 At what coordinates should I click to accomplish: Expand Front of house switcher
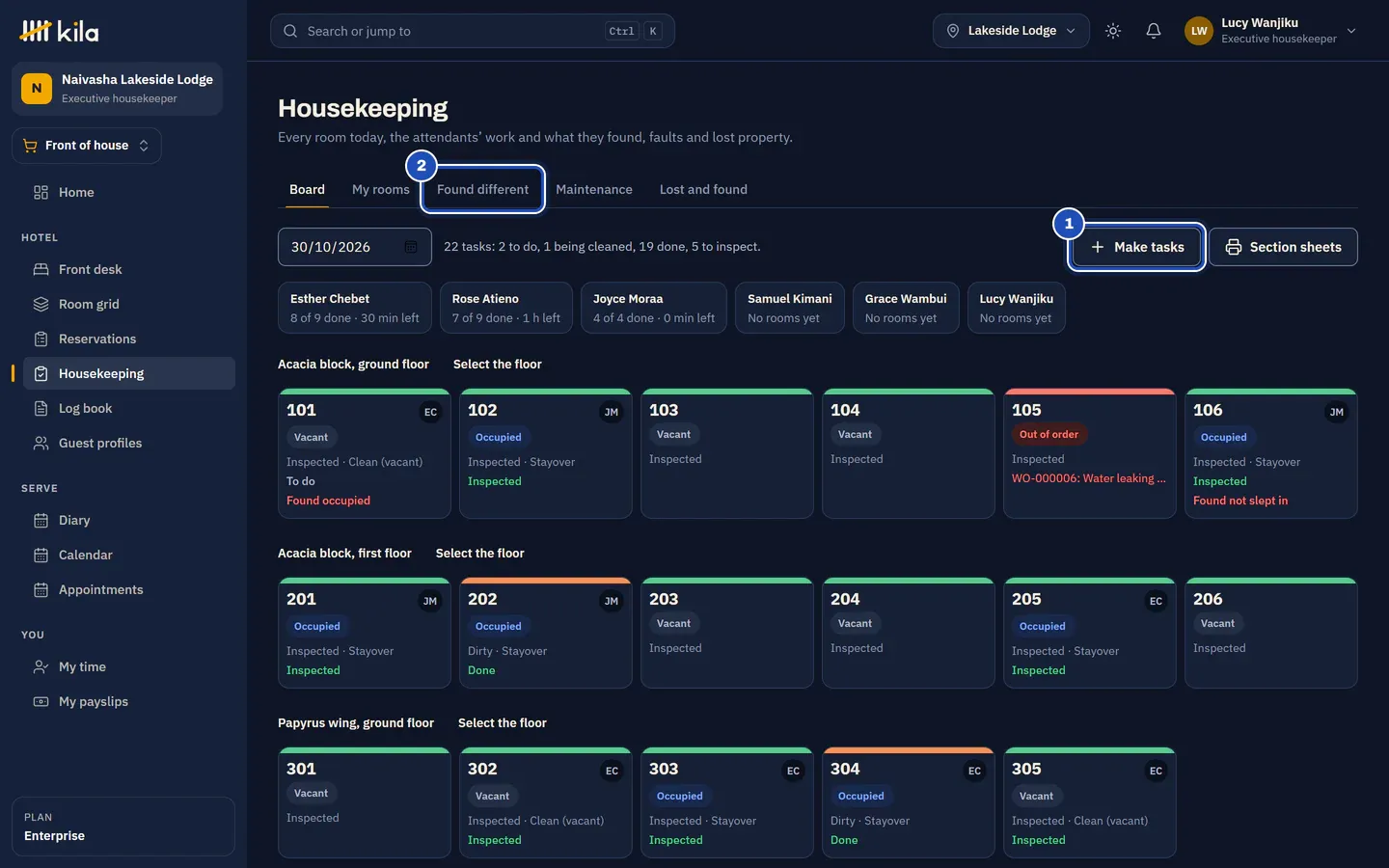click(87, 146)
